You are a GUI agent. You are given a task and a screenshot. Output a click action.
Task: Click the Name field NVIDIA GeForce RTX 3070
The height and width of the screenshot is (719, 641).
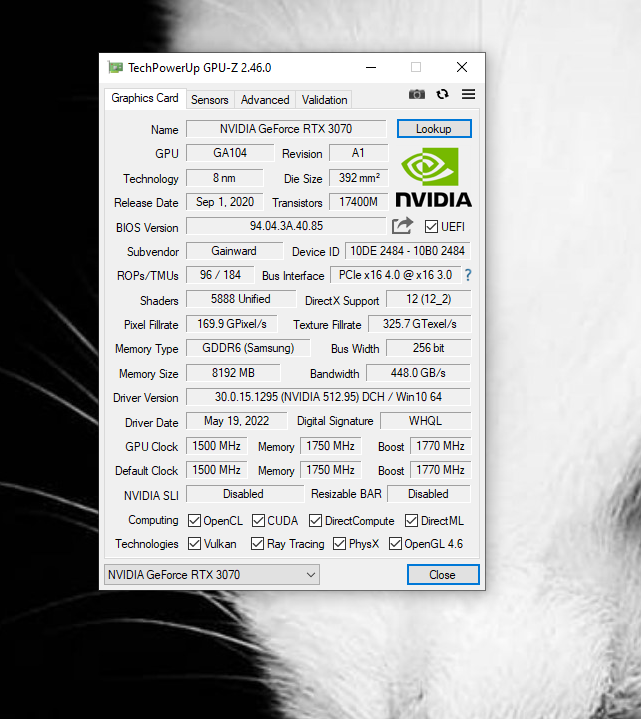pyautogui.click(x=286, y=129)
